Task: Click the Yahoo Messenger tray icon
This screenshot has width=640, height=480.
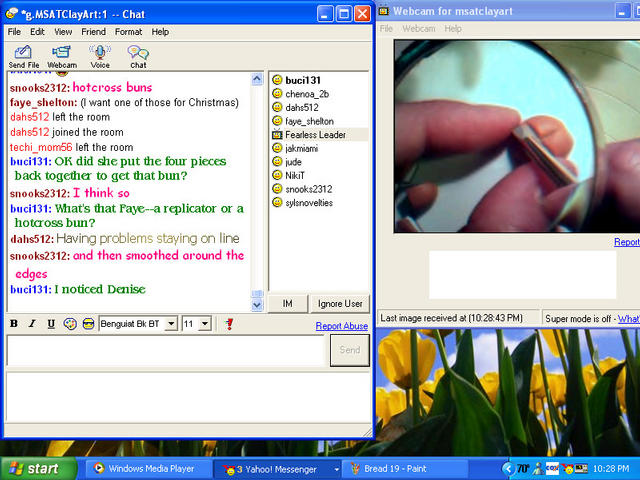Action: click(567, 469)
